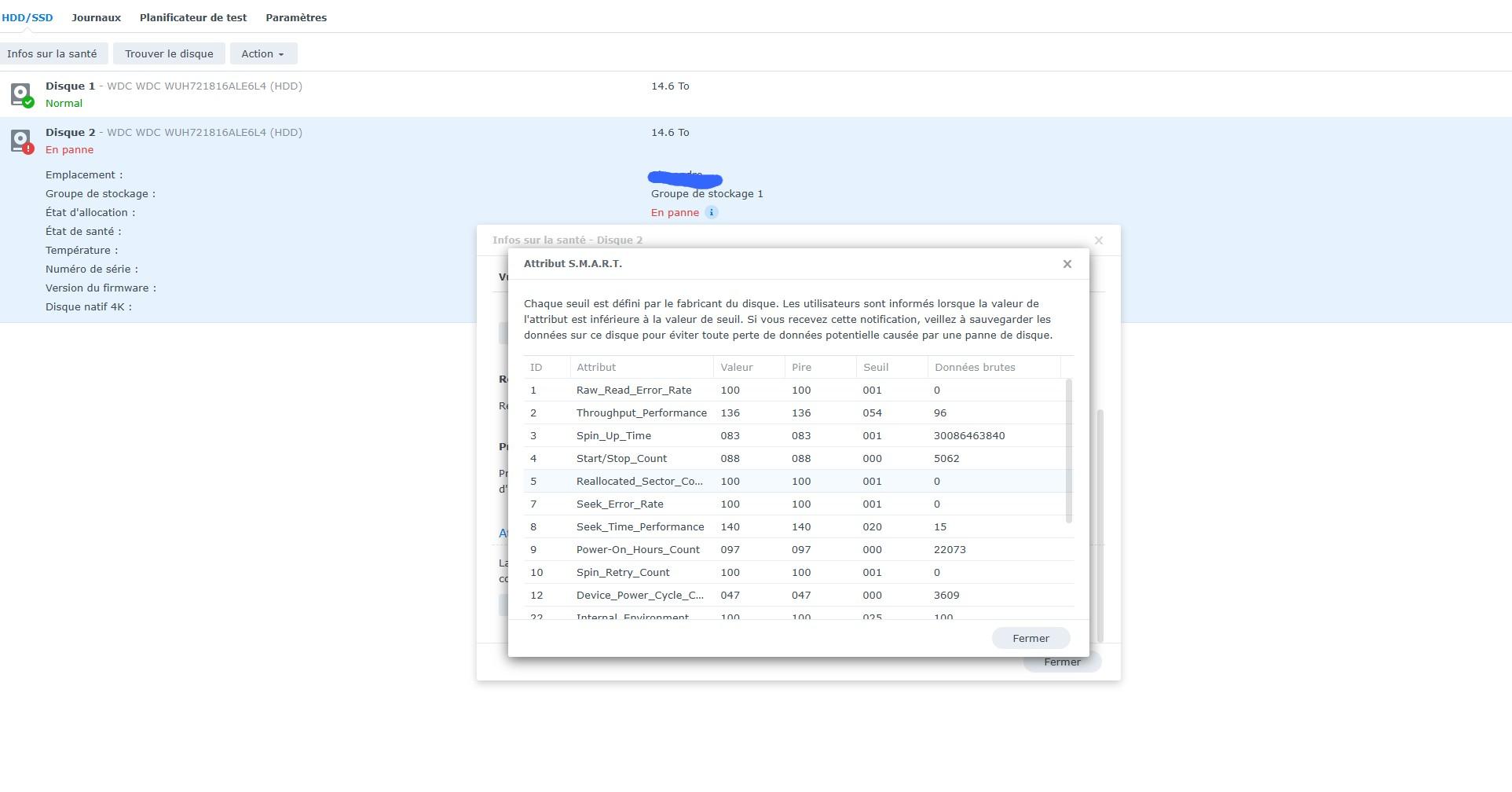Click raw data value 5062
This screenshot has height=792, width=1512.
946,458
